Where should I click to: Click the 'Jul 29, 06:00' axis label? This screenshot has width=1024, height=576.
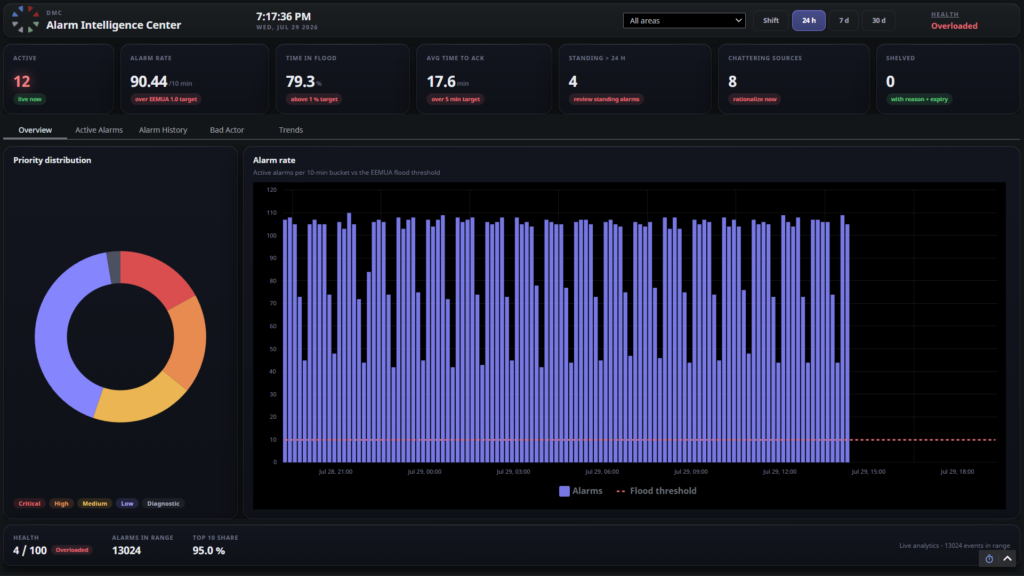(601, 472)
